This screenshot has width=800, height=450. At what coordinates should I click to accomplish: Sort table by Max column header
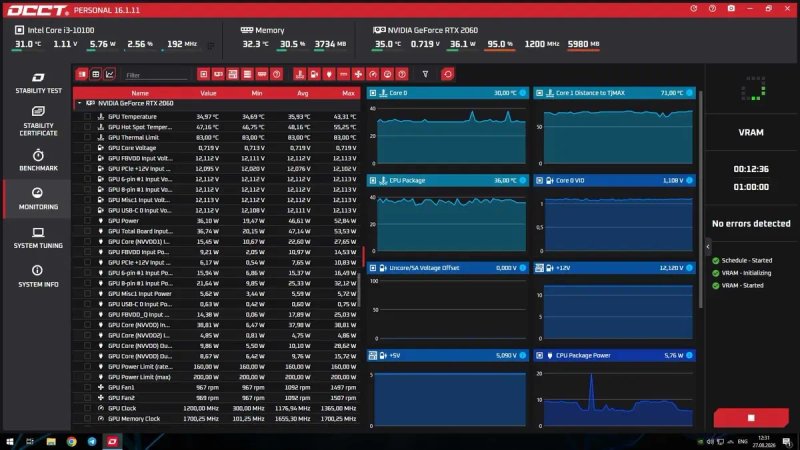click(x=348, y=93)
